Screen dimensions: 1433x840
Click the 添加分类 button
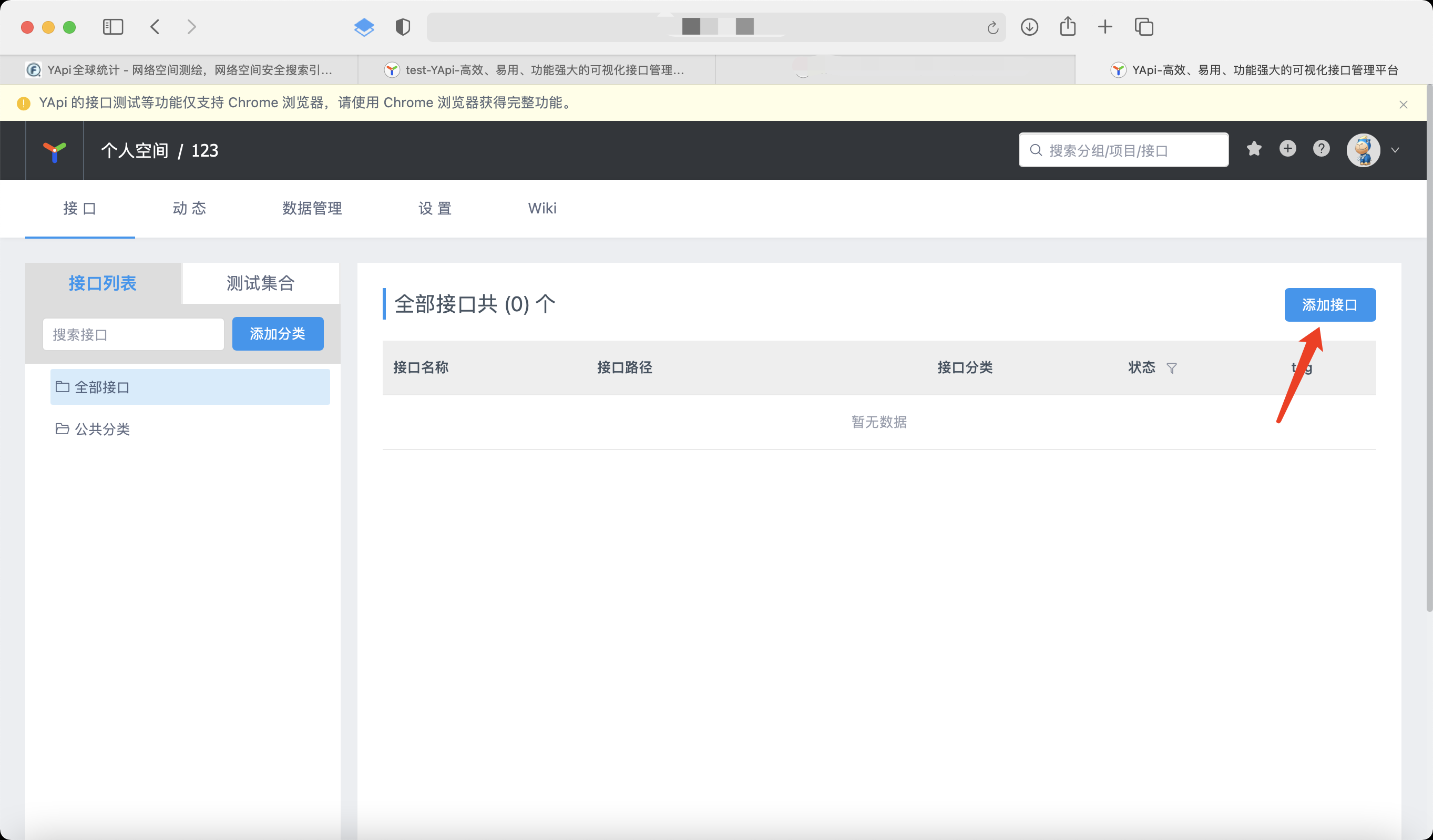point(278,334)
